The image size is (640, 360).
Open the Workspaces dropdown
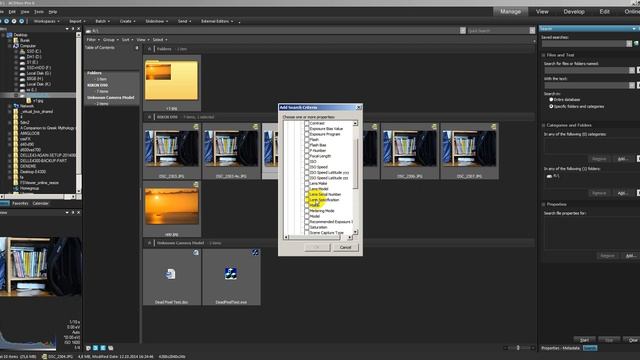pos(47,21)
